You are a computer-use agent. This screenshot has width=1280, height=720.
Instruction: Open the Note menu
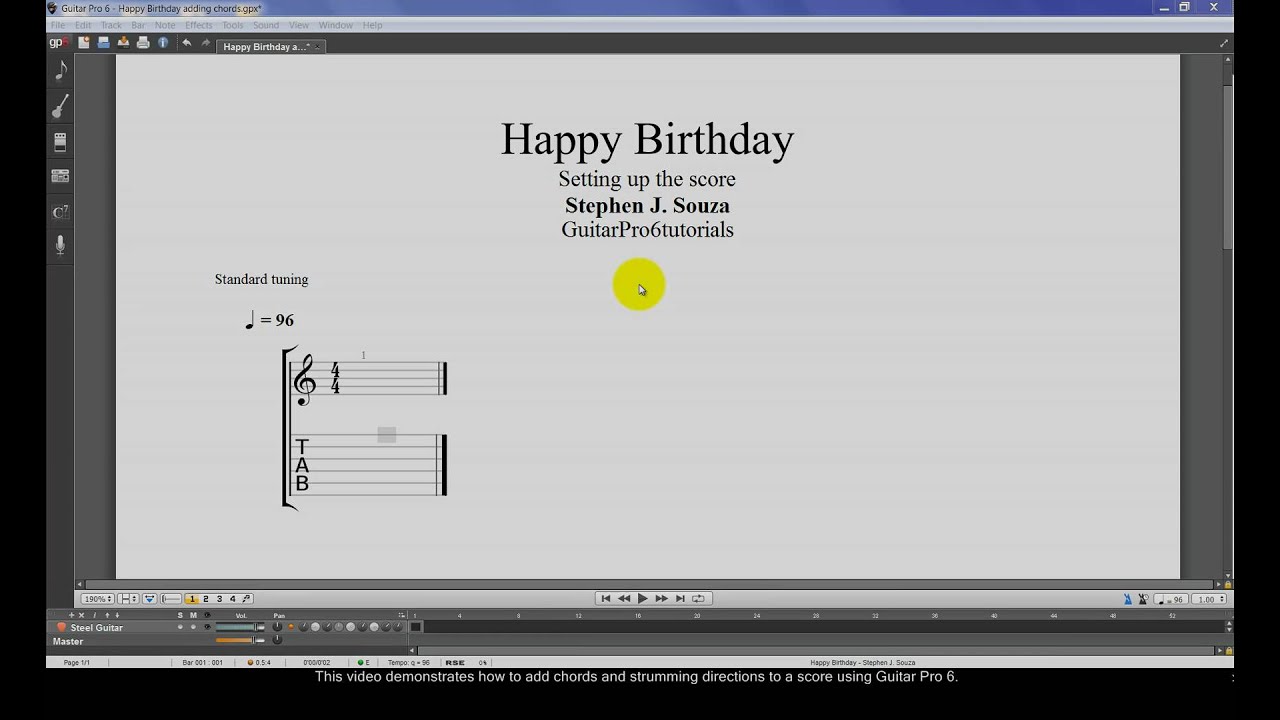165,25
